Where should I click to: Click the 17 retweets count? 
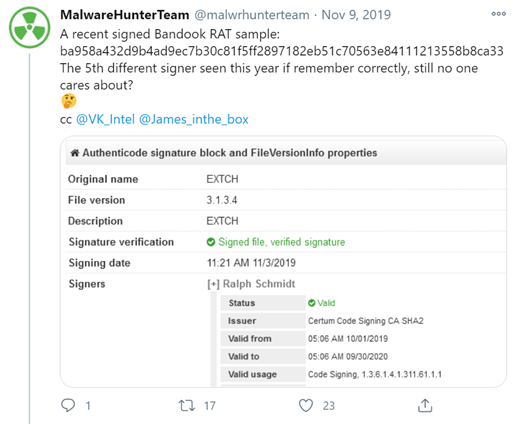210,406
